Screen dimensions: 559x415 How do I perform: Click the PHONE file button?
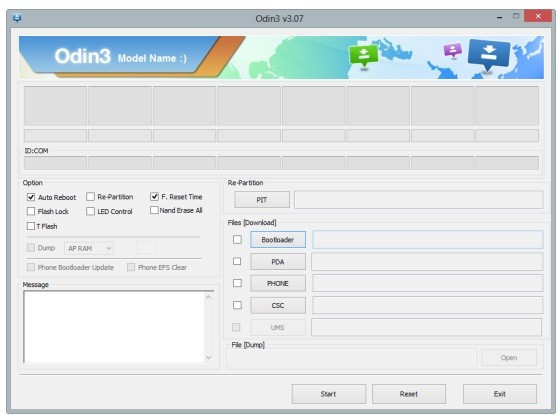[278, 283]
